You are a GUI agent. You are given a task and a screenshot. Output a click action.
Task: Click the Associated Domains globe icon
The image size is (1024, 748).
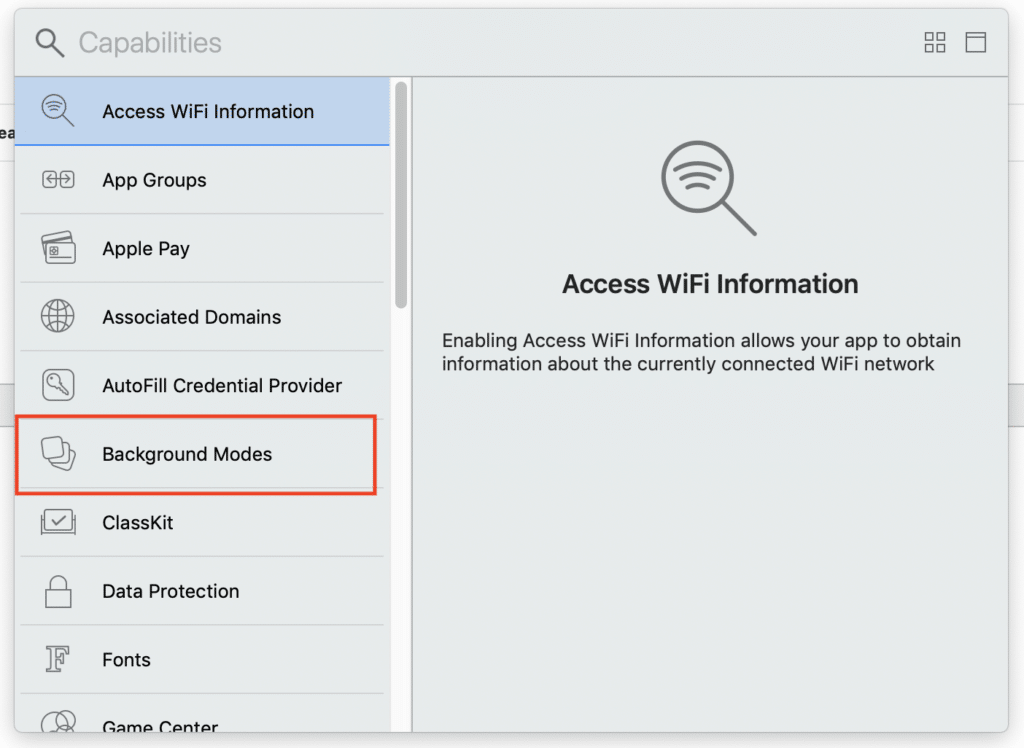[x=58, y=317]
